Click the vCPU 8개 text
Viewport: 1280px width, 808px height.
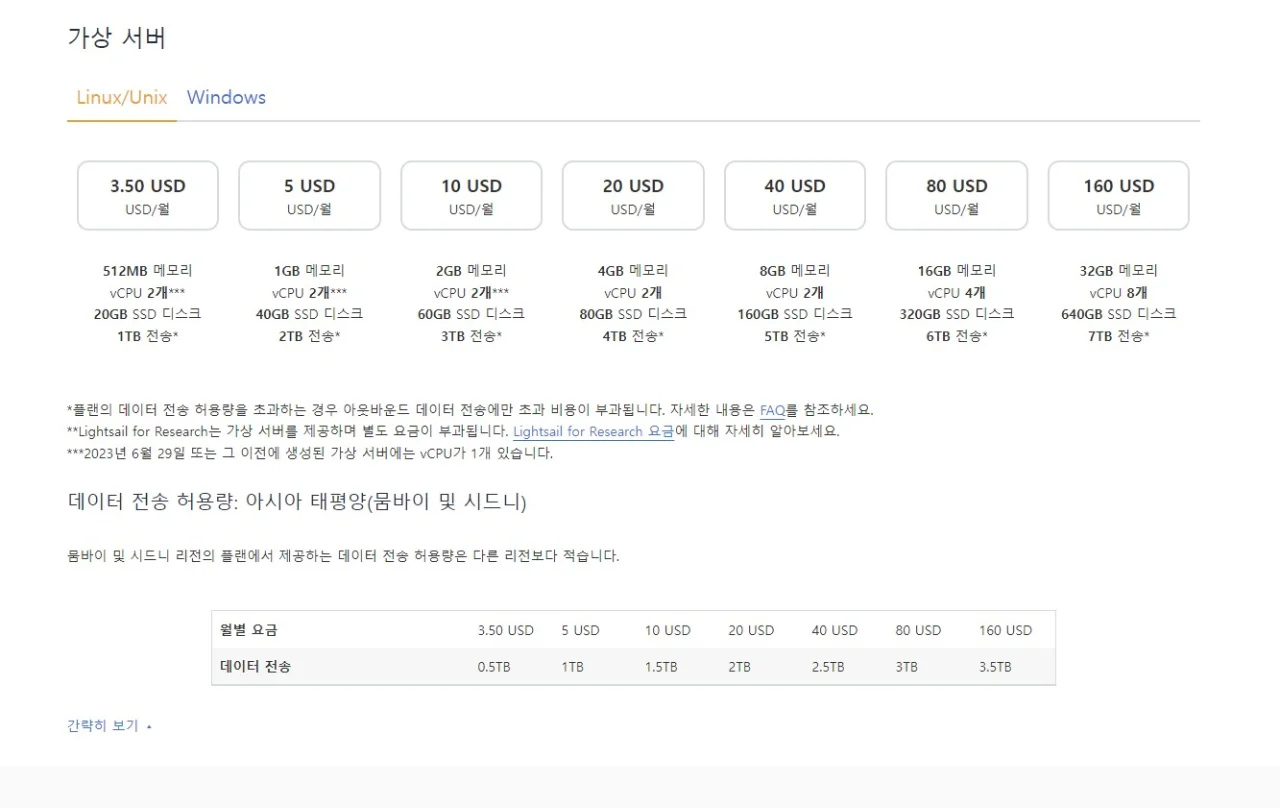click(1119, 293)
